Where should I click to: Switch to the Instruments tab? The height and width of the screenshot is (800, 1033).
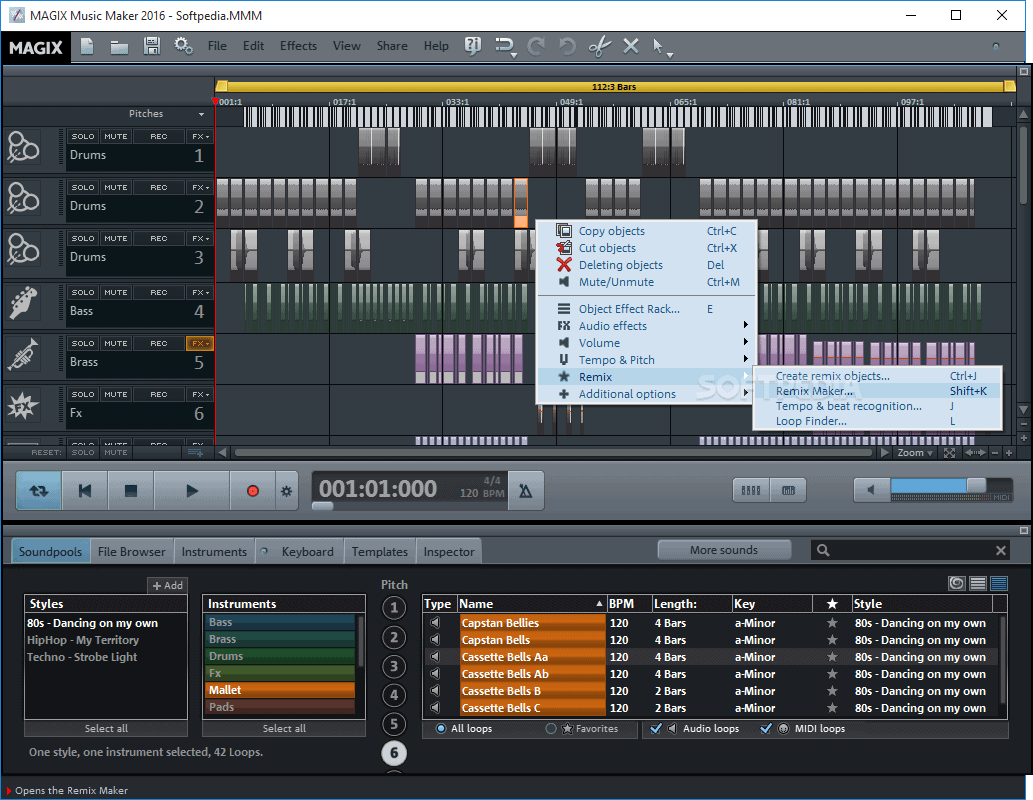pos(214,550)
